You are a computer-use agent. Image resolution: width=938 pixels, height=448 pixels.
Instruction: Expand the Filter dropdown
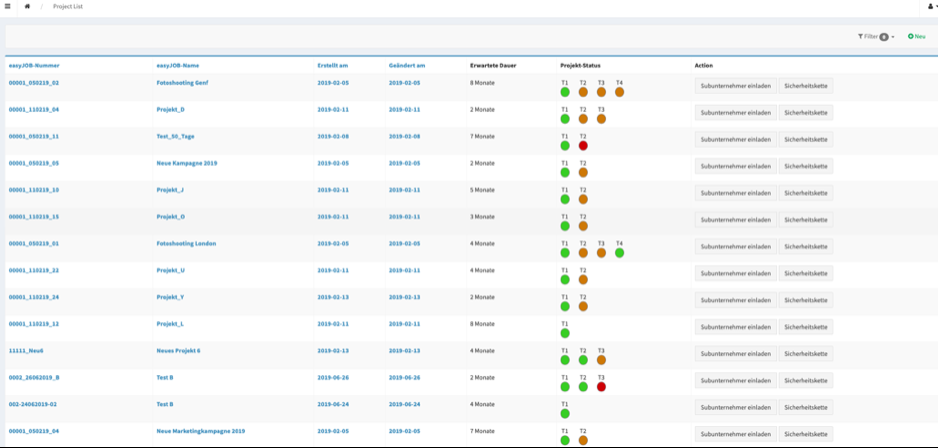coord(876,36)
